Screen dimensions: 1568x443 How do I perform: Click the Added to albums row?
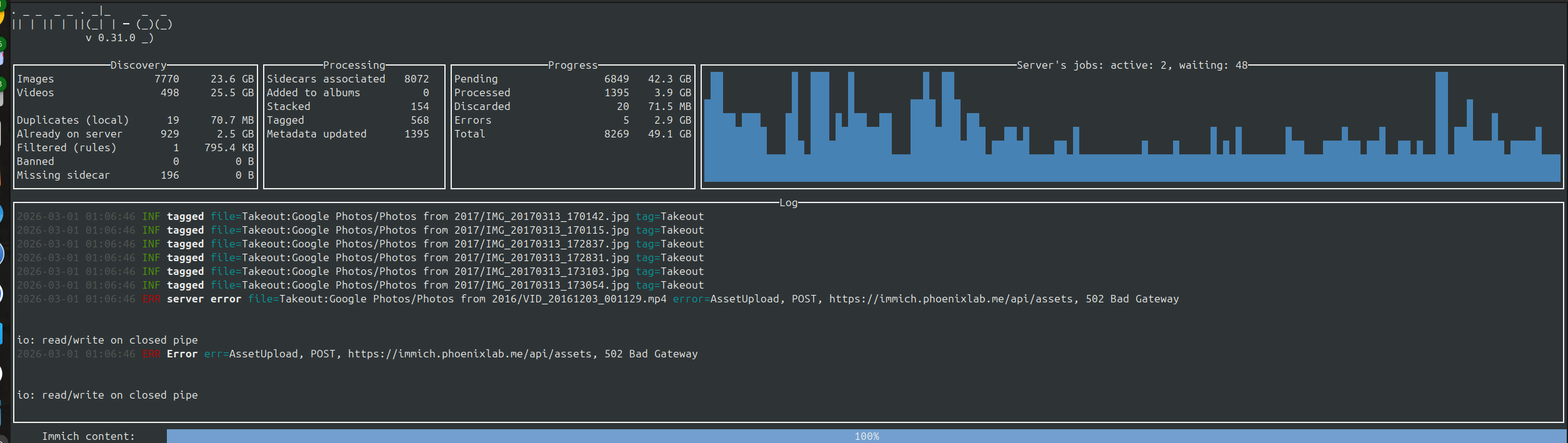pos(348,92)
